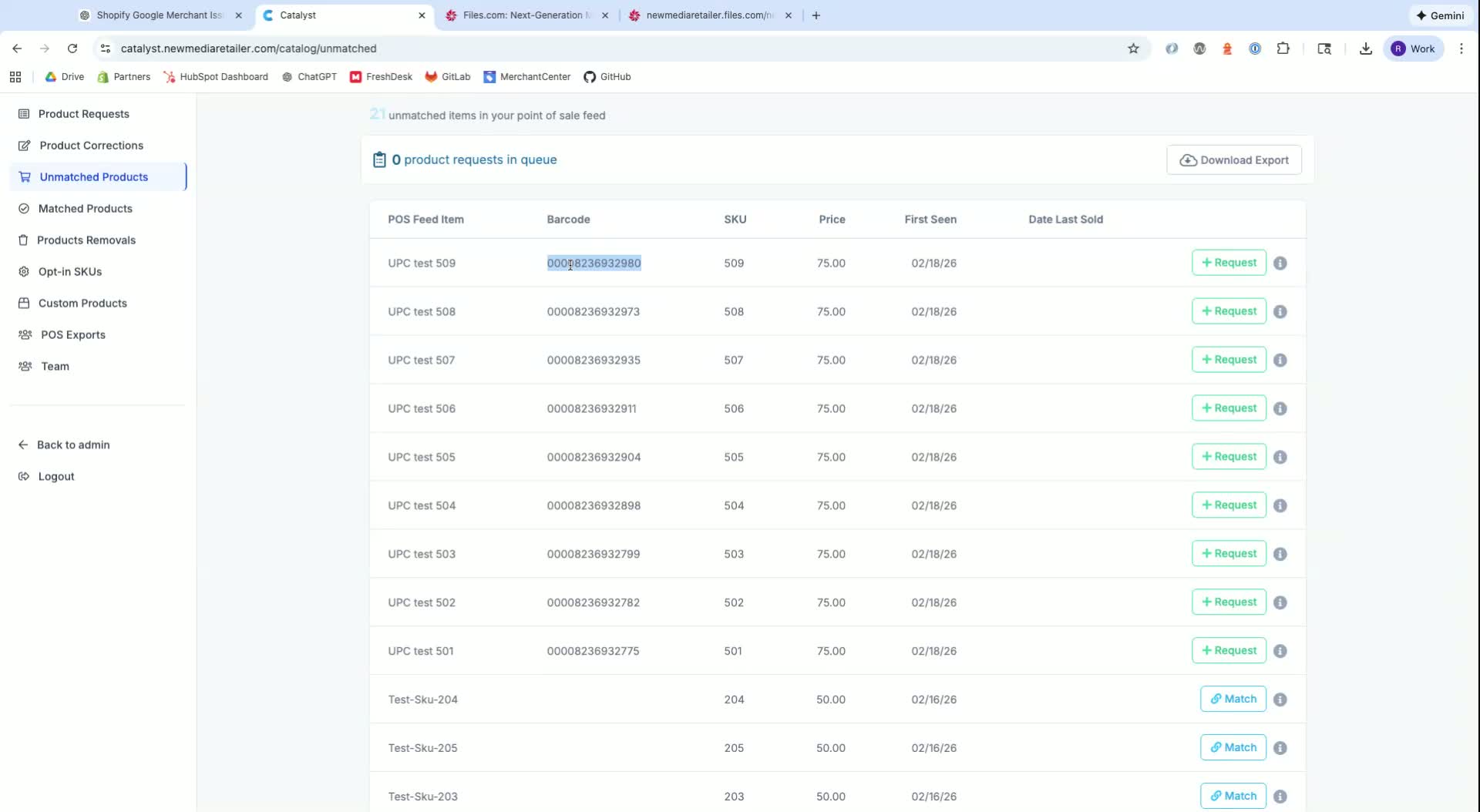The height and width of the screenshot is (812, 1480).
Task: Reload the page
Action: pos(72,49)
